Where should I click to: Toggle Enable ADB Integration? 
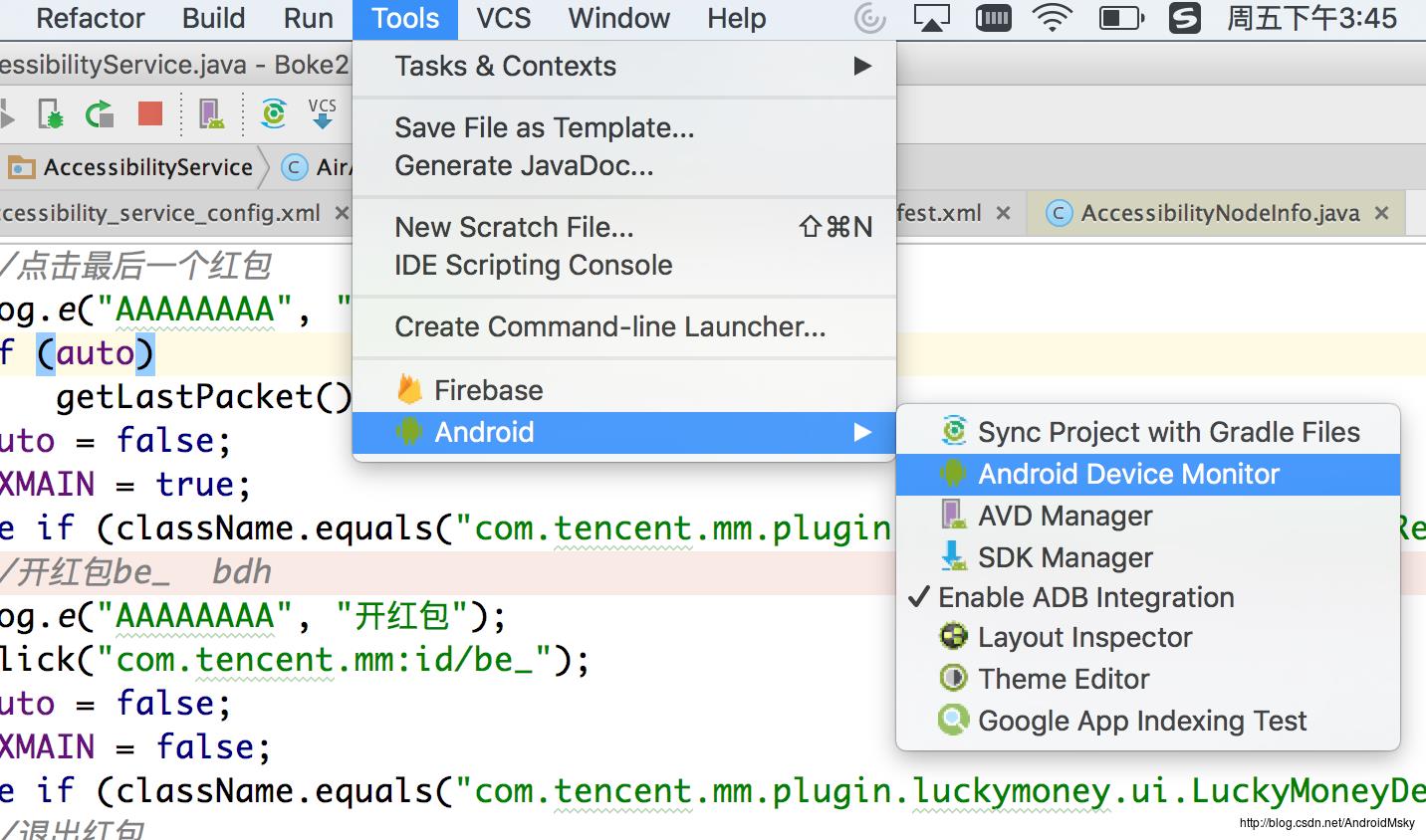coord(1148,597)
